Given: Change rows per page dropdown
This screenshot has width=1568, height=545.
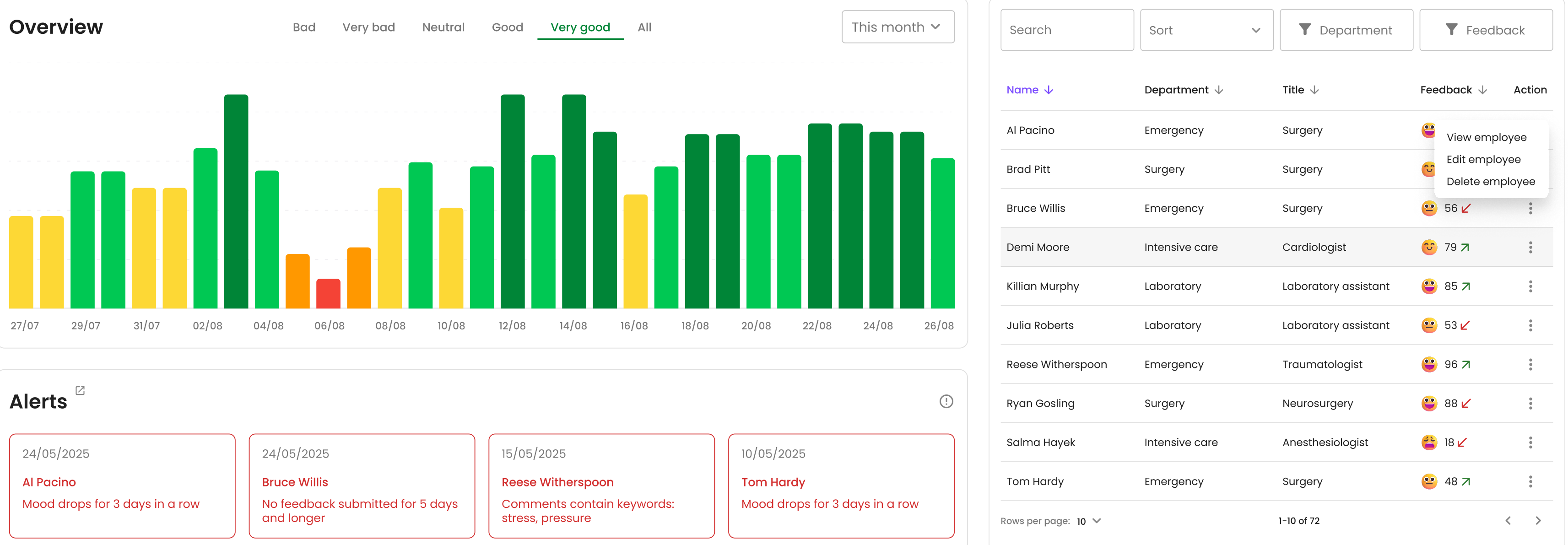Looking at the screenshot, I should pos(1089,521).
